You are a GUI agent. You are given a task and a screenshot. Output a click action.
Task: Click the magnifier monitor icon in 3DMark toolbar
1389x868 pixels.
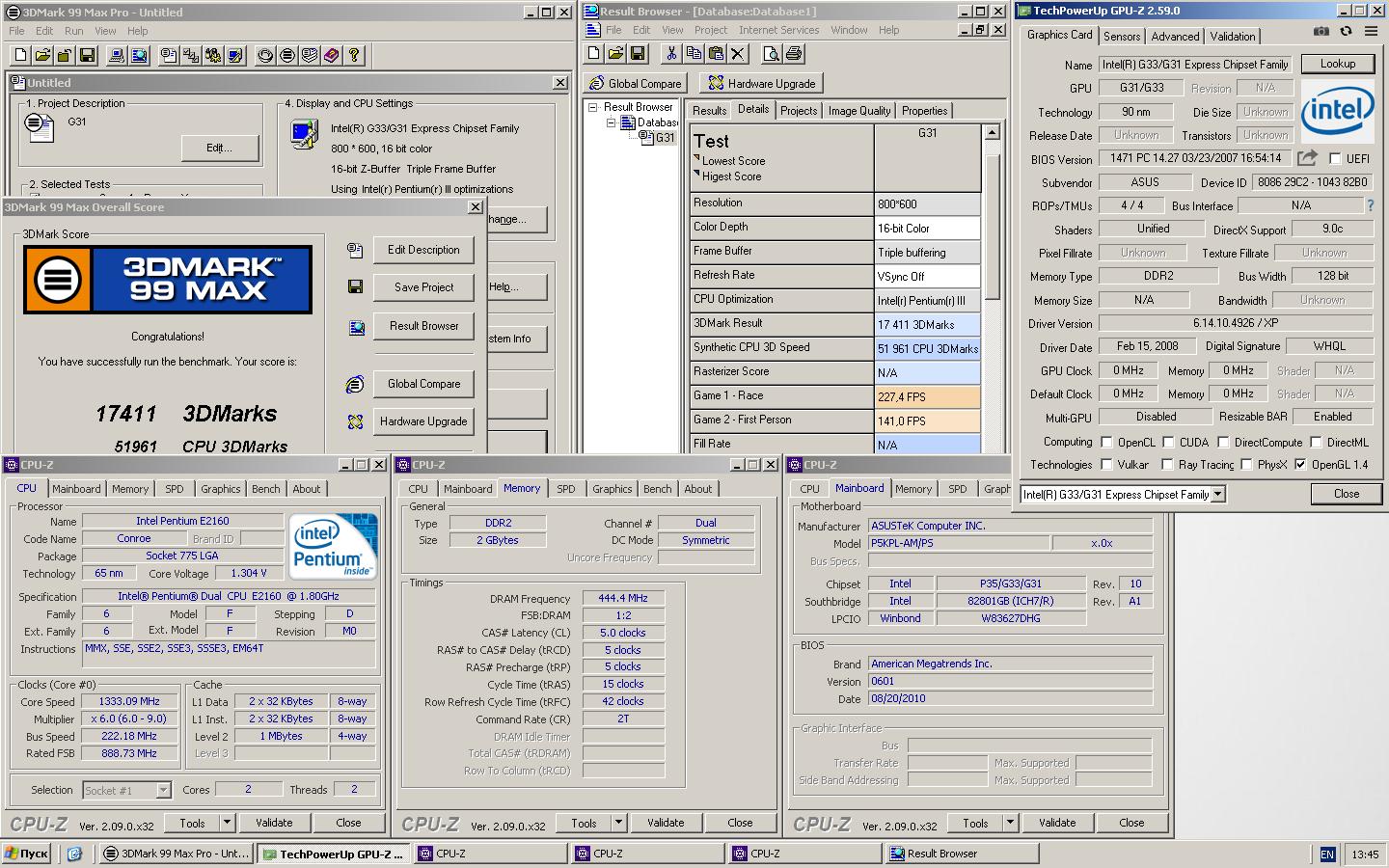[139, 55]
